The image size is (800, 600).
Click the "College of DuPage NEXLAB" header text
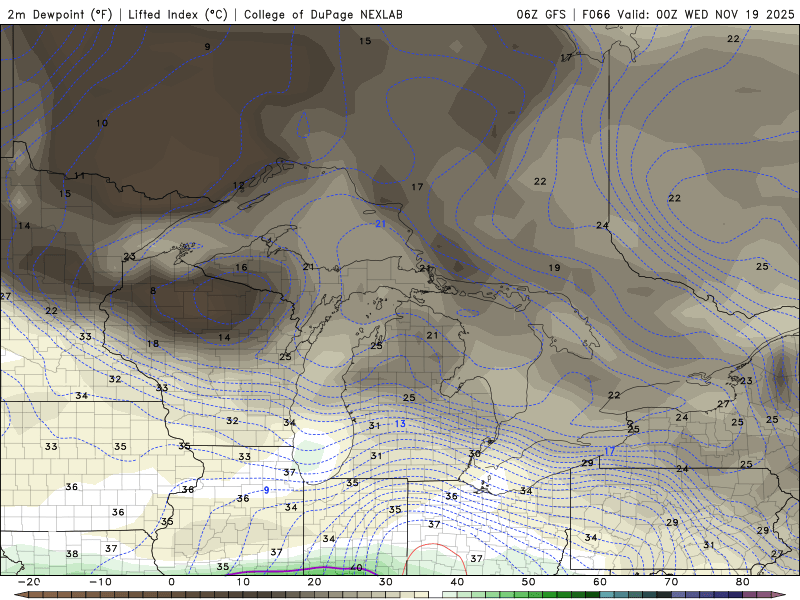(323, 14)
